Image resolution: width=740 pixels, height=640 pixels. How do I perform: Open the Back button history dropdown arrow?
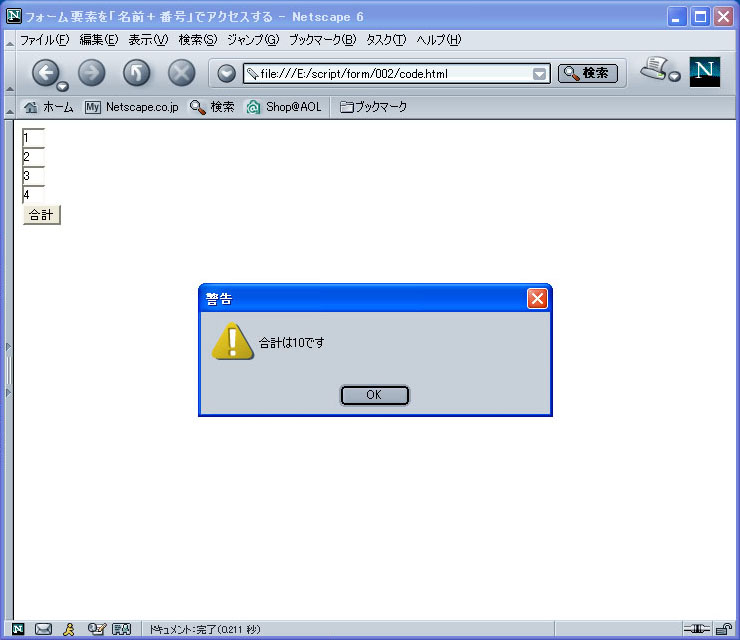[x=62, y=86]
